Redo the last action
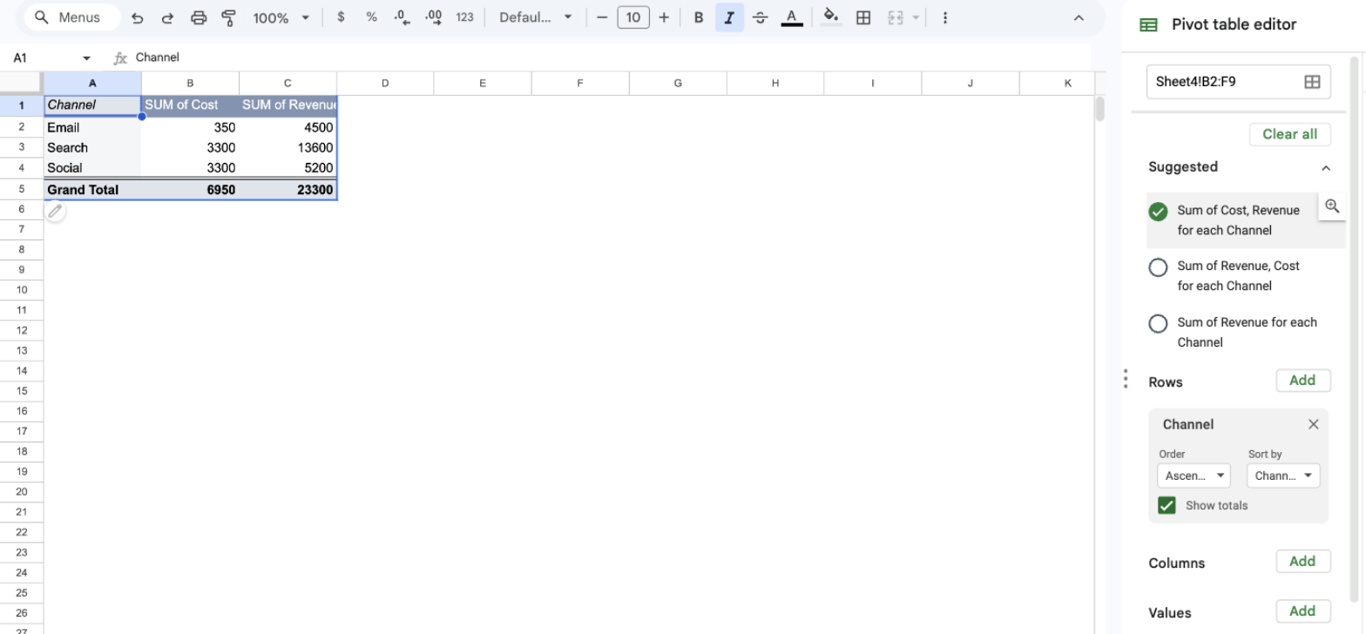The image size is (1366, 634). pyautogui.click(x=168, y=18)
